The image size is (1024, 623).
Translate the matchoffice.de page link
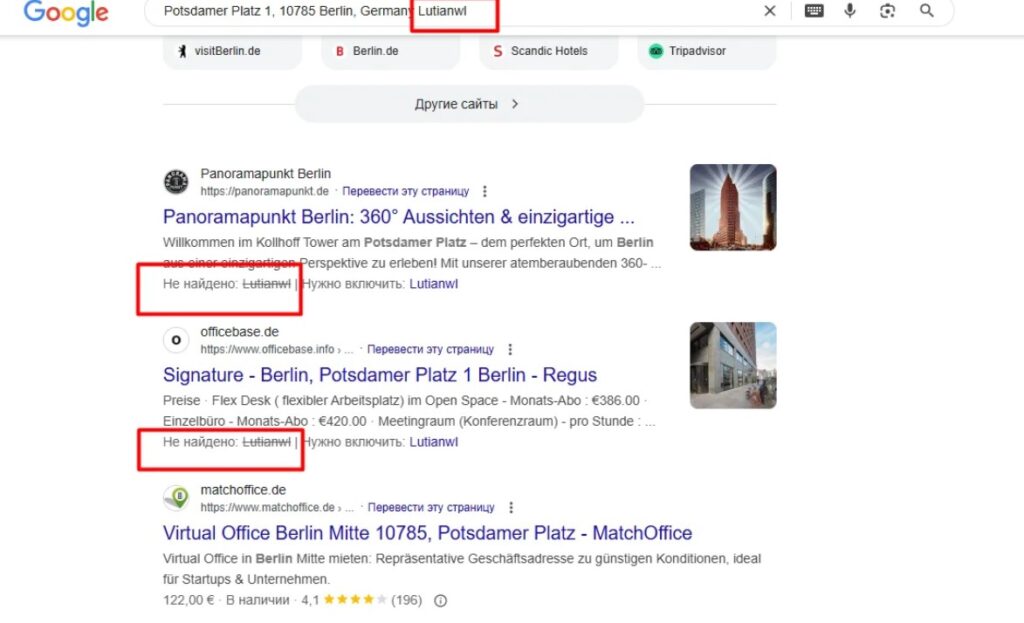coord(431,507)
